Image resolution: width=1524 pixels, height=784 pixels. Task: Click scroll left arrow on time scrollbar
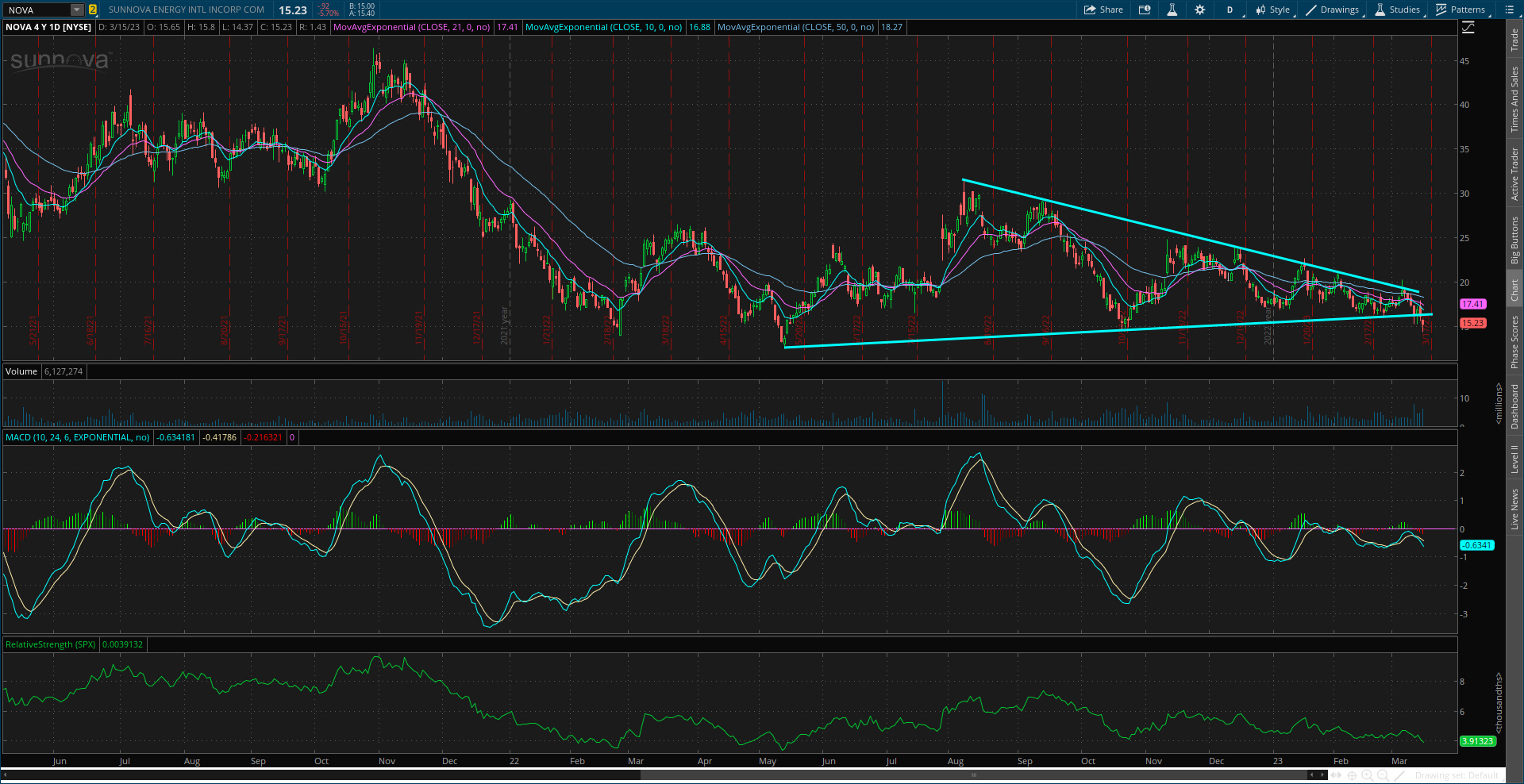coord(5,774)
